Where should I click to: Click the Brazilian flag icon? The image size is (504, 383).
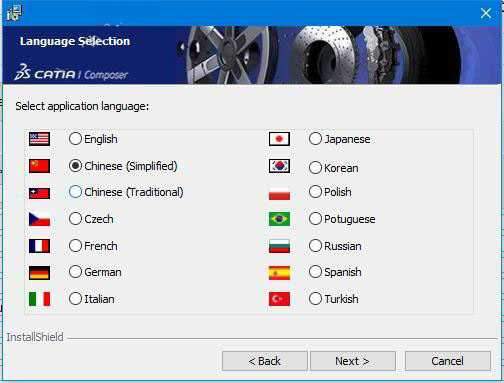tap(279, 219)
